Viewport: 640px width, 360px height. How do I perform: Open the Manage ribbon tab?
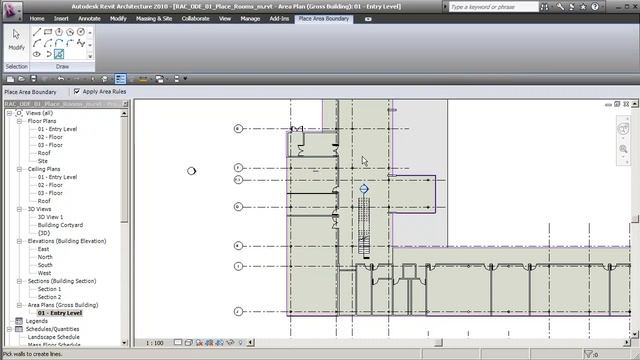pyautogui.click(x=250, y=19)
